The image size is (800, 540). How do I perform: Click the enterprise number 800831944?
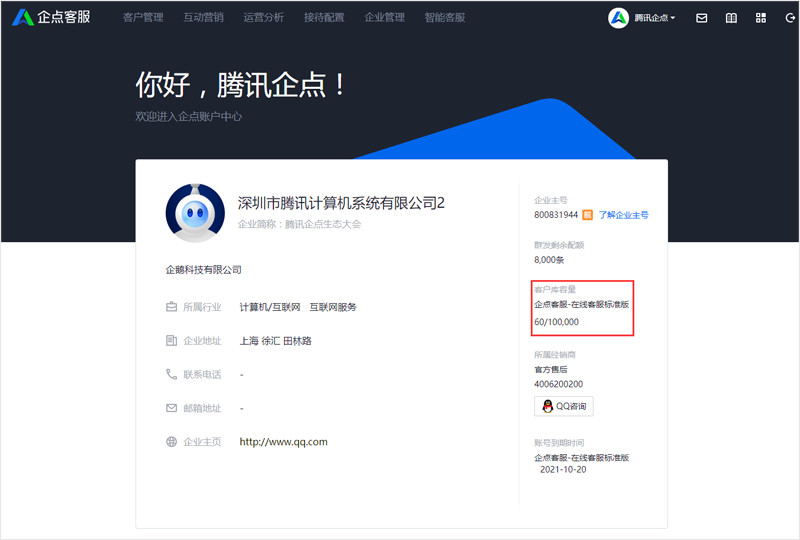[x=556, y=215]
